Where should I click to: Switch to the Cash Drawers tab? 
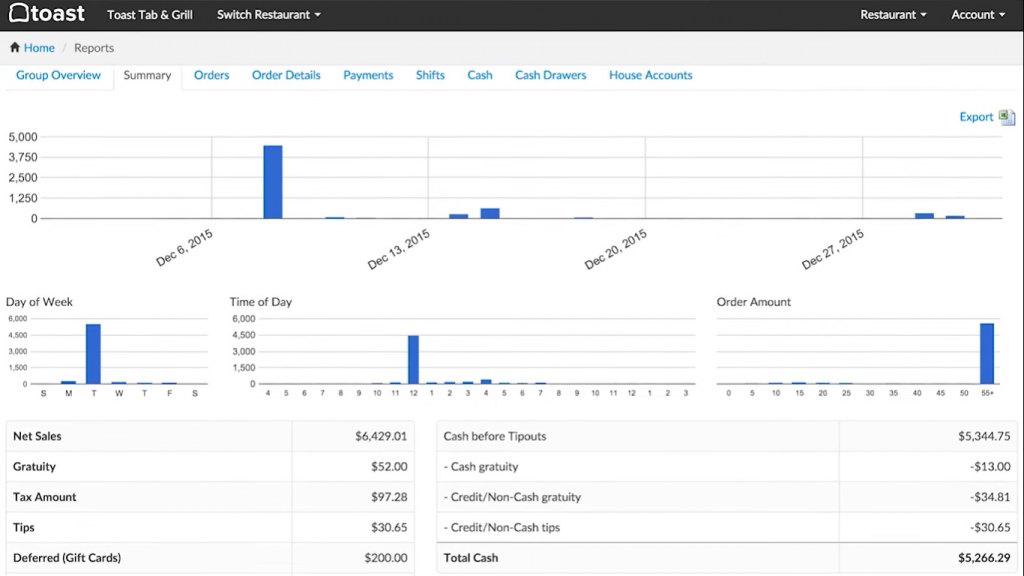point(550,75)
